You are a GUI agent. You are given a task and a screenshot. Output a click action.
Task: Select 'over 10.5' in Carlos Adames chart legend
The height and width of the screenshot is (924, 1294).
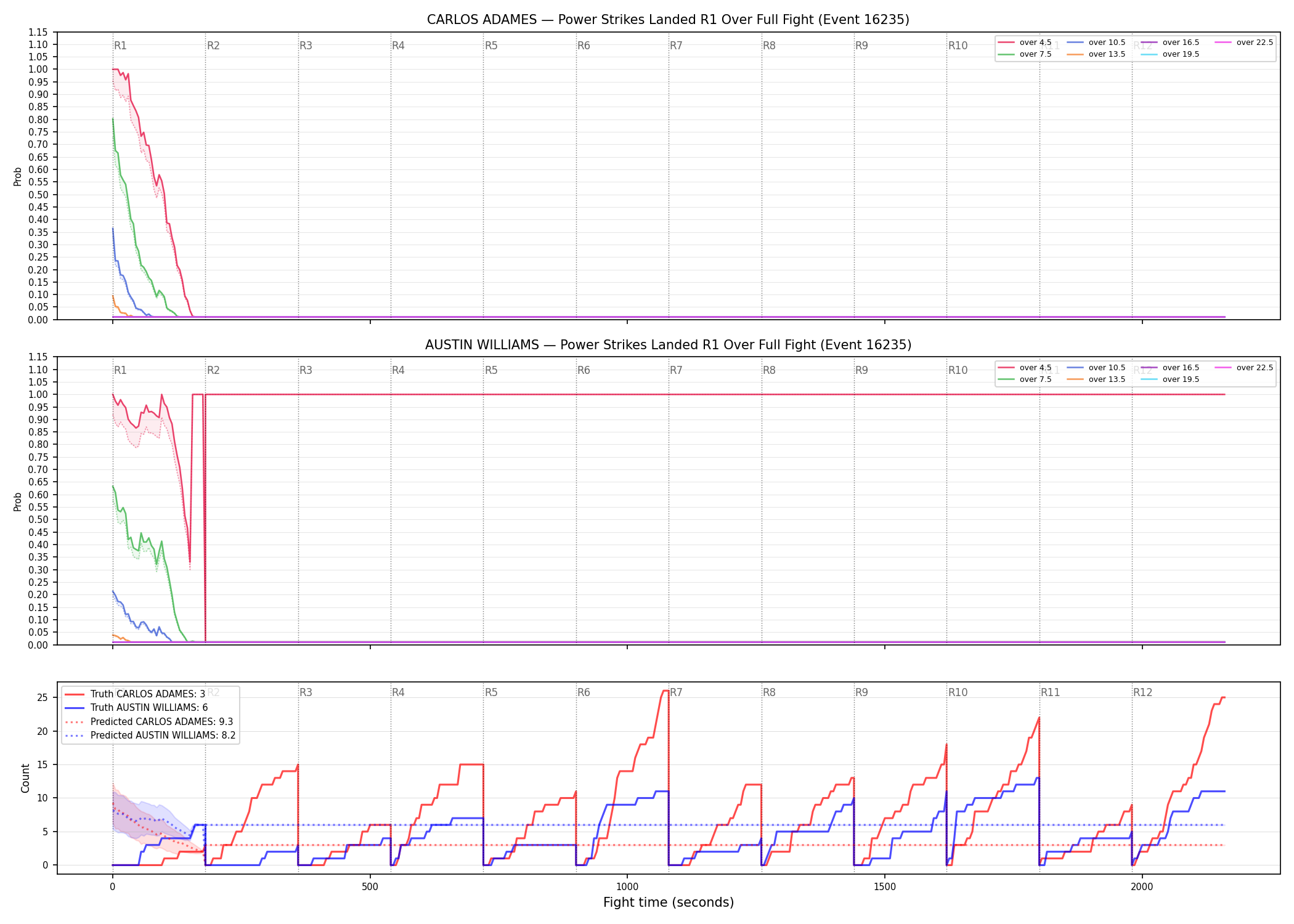click(x=1096, y=43)
